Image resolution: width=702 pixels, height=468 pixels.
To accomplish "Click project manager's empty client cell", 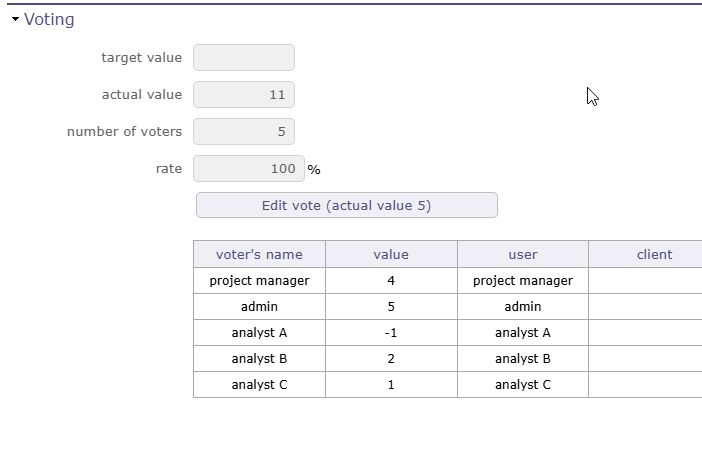I will (645, 281).
